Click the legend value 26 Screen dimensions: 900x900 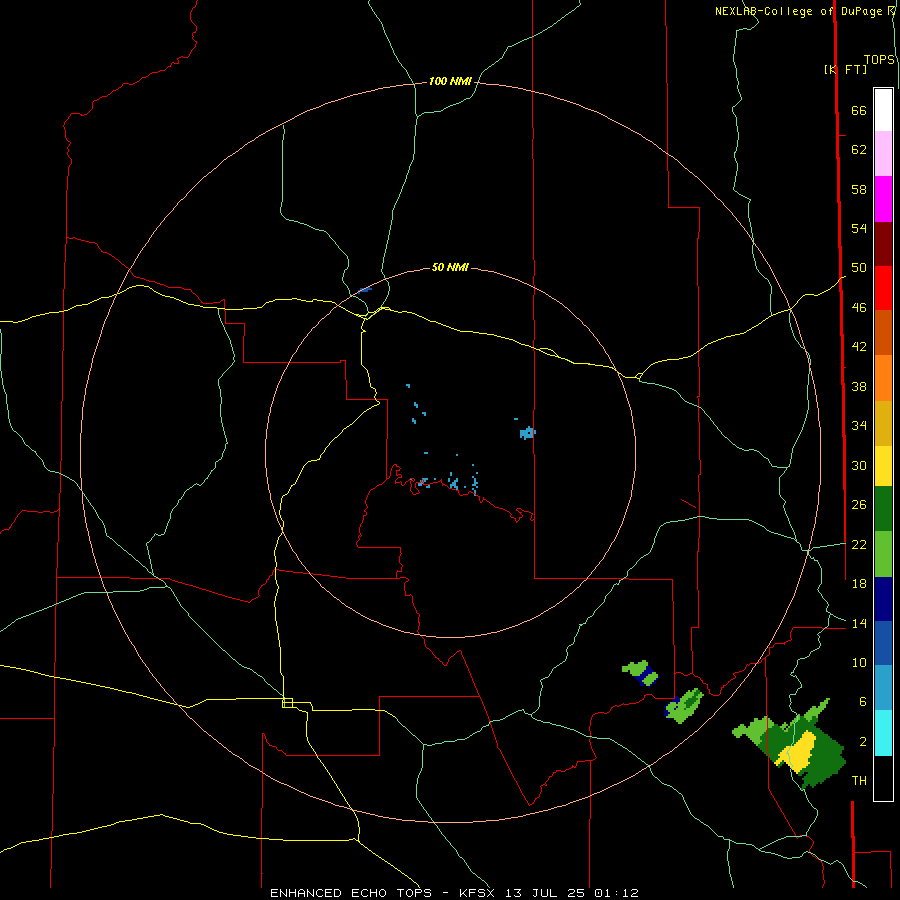click(x=859, y=505)
